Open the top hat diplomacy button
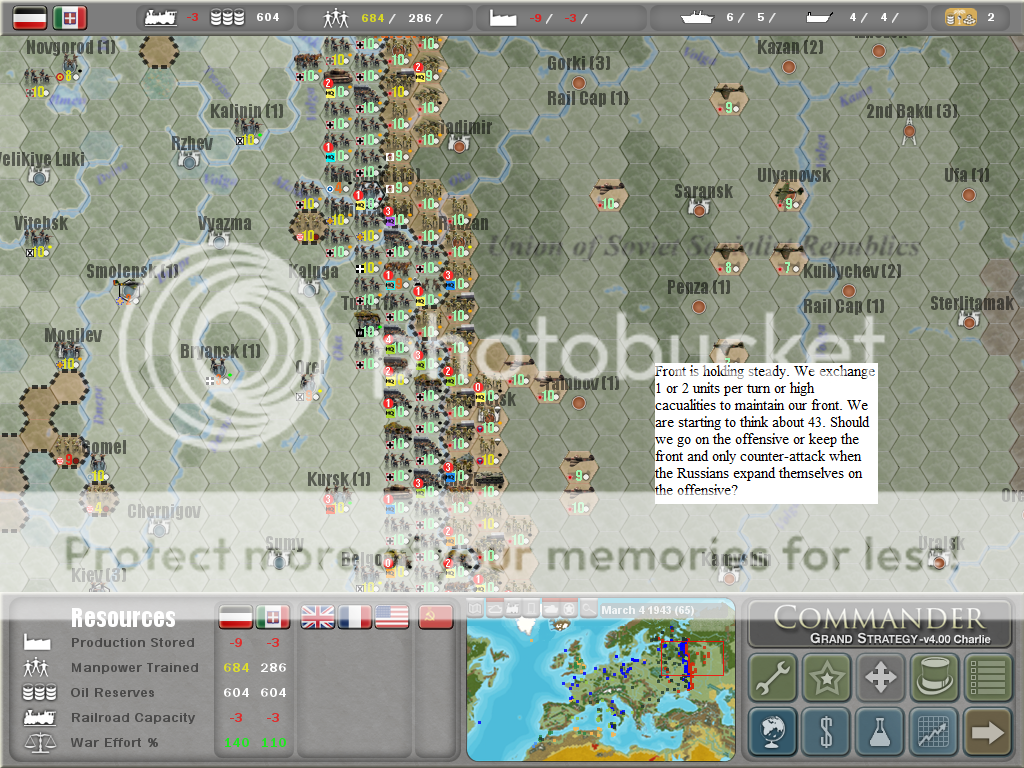Viewport: 1024px width, 768px height. pyautogui.click(x=934, y=679)
